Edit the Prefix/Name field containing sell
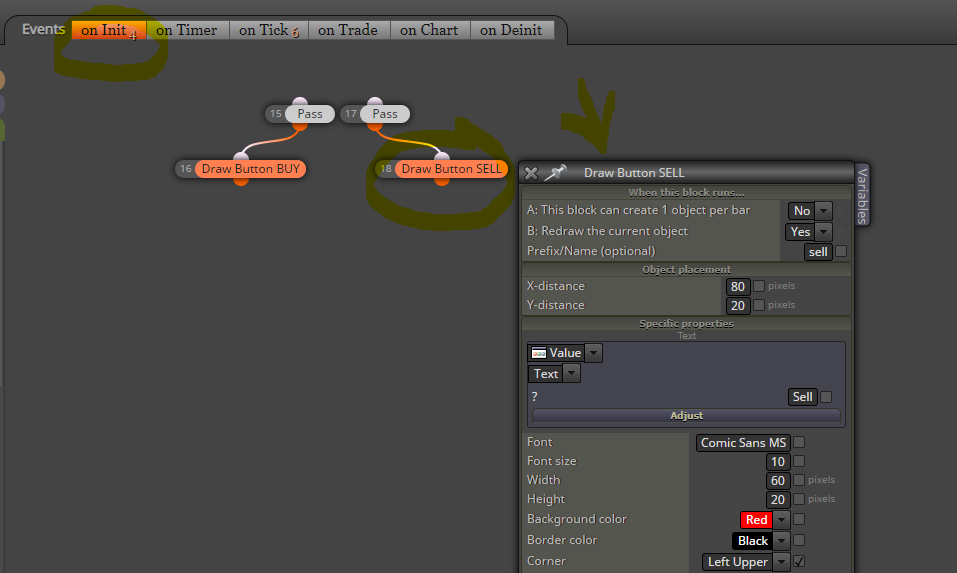Image resolution: width=957 pixels, height=573 pixels. click(818, 252)
